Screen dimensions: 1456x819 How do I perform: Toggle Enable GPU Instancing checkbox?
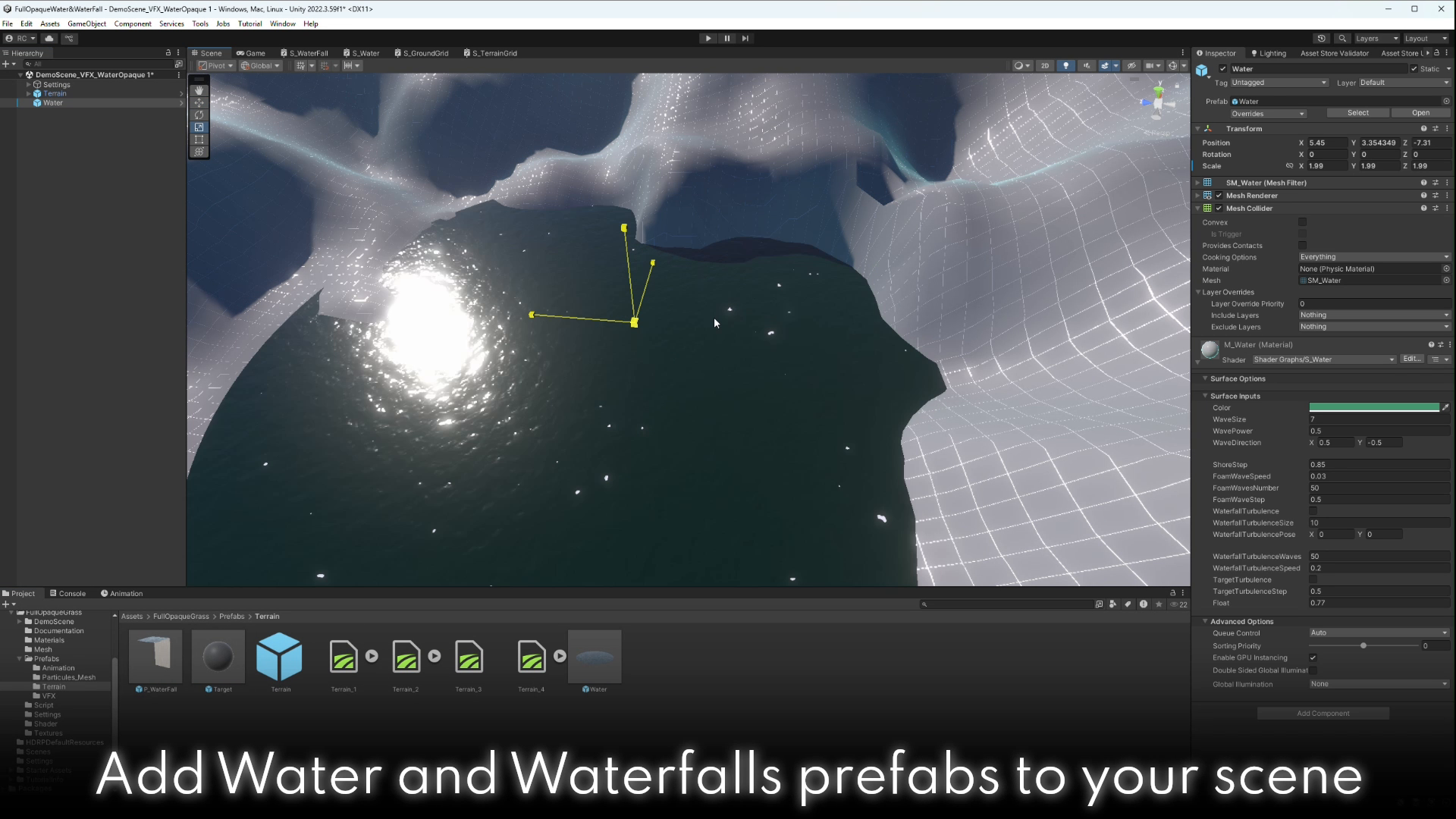coord(1313,658)
